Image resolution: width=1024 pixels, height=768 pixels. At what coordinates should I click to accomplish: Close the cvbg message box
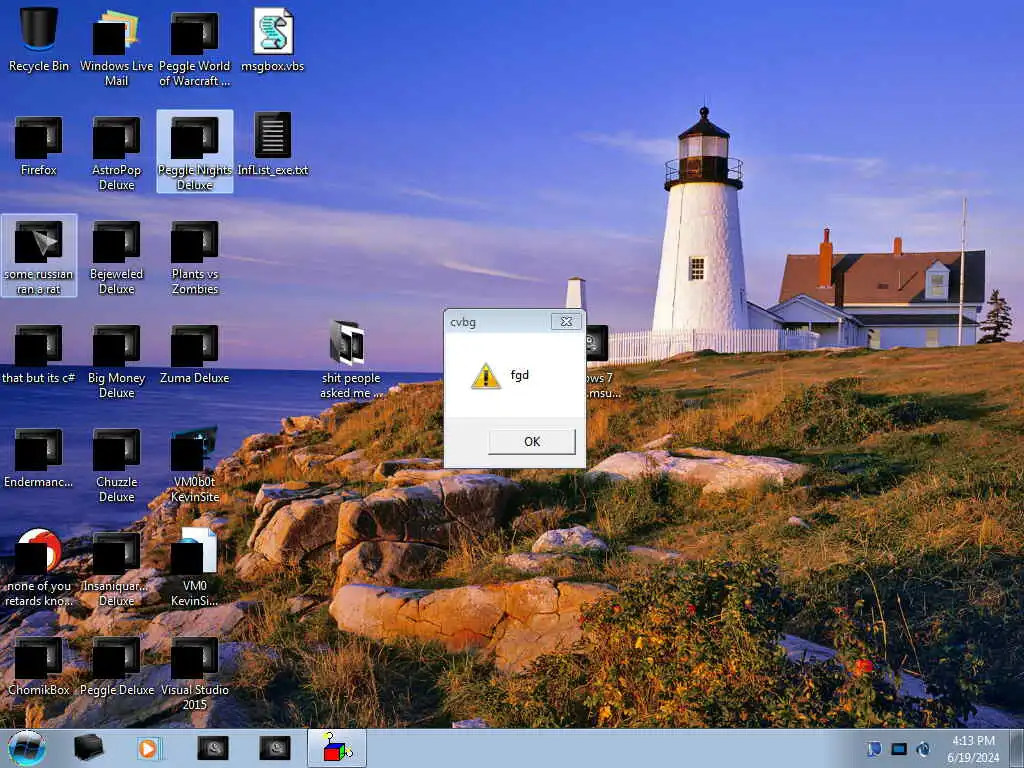[566, 321]
